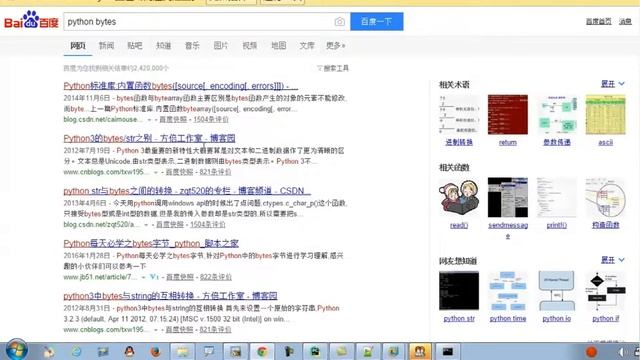Open dropdown arrow beside blog.csdn.net/caimouse URL
Image resolution: width=640 pixels, height=360 pixels.
pyautogui.click(x=149, y=120)
